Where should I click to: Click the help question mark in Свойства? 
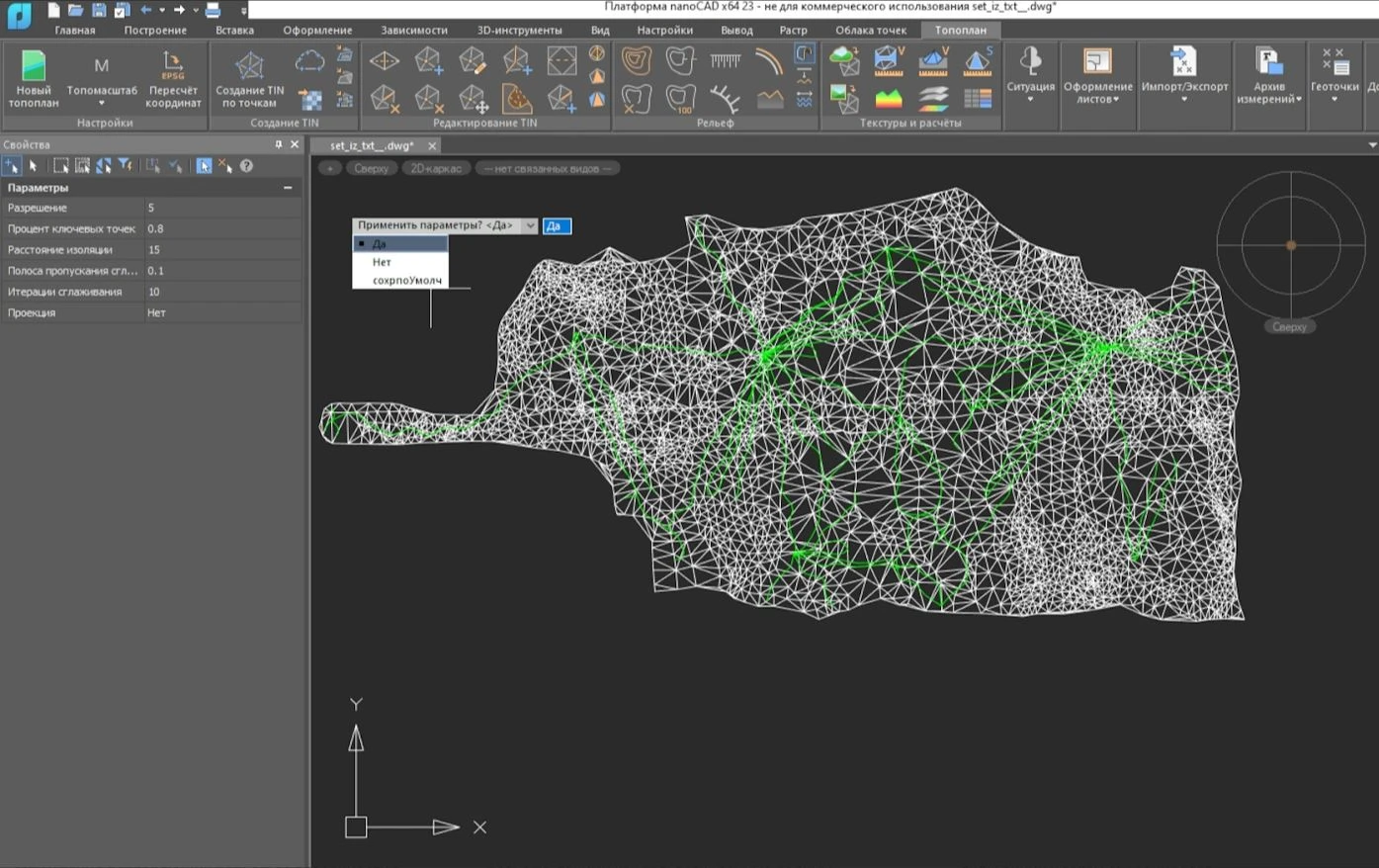pyautogui.click(x=247, y=166)
